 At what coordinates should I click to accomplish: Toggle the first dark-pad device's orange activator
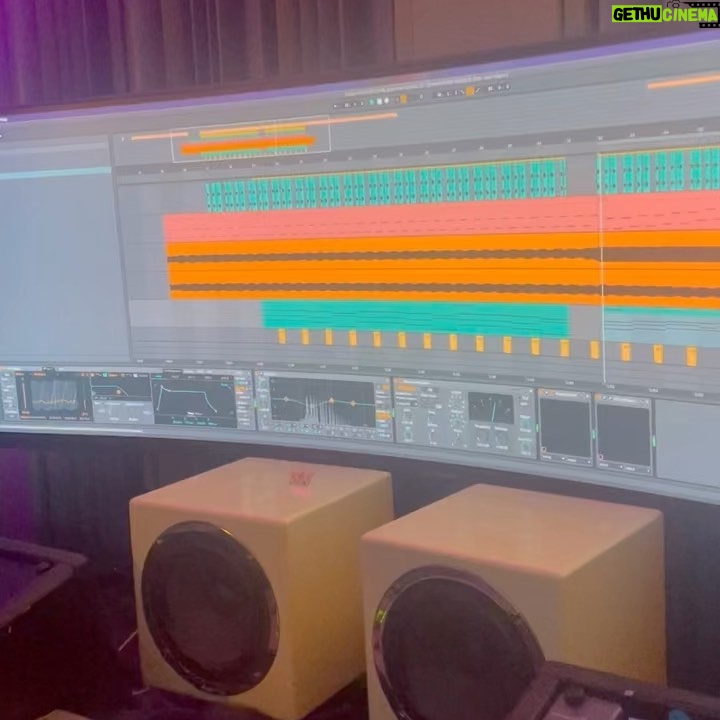click(x=541, y=391)
